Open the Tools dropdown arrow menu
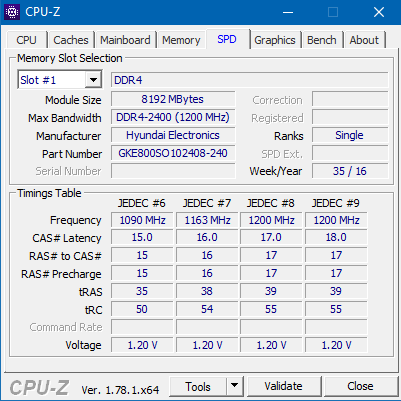The image size is (401, 401). click(x=235, y=387)
